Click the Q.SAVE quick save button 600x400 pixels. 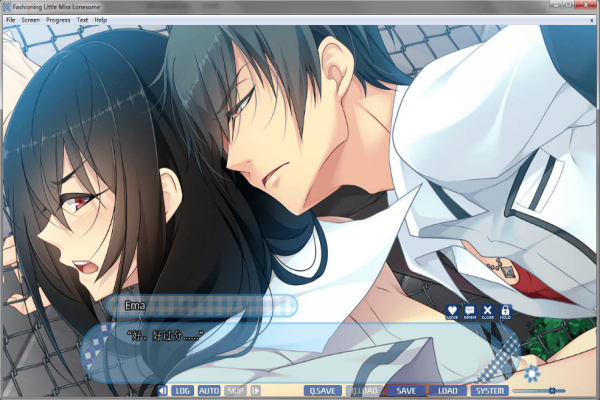(x=323, y=390)
